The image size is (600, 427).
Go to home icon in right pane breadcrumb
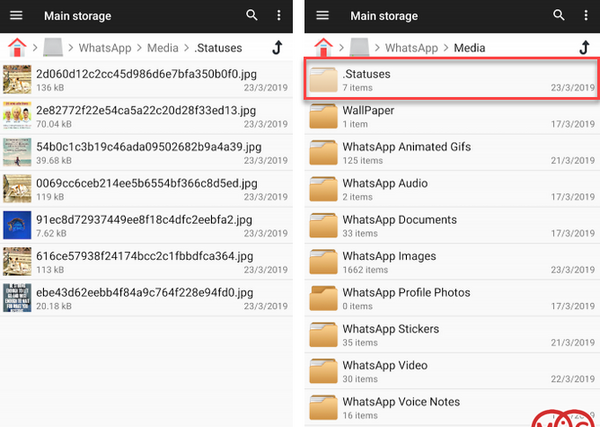pyautogui.click(x=324, y=47)
